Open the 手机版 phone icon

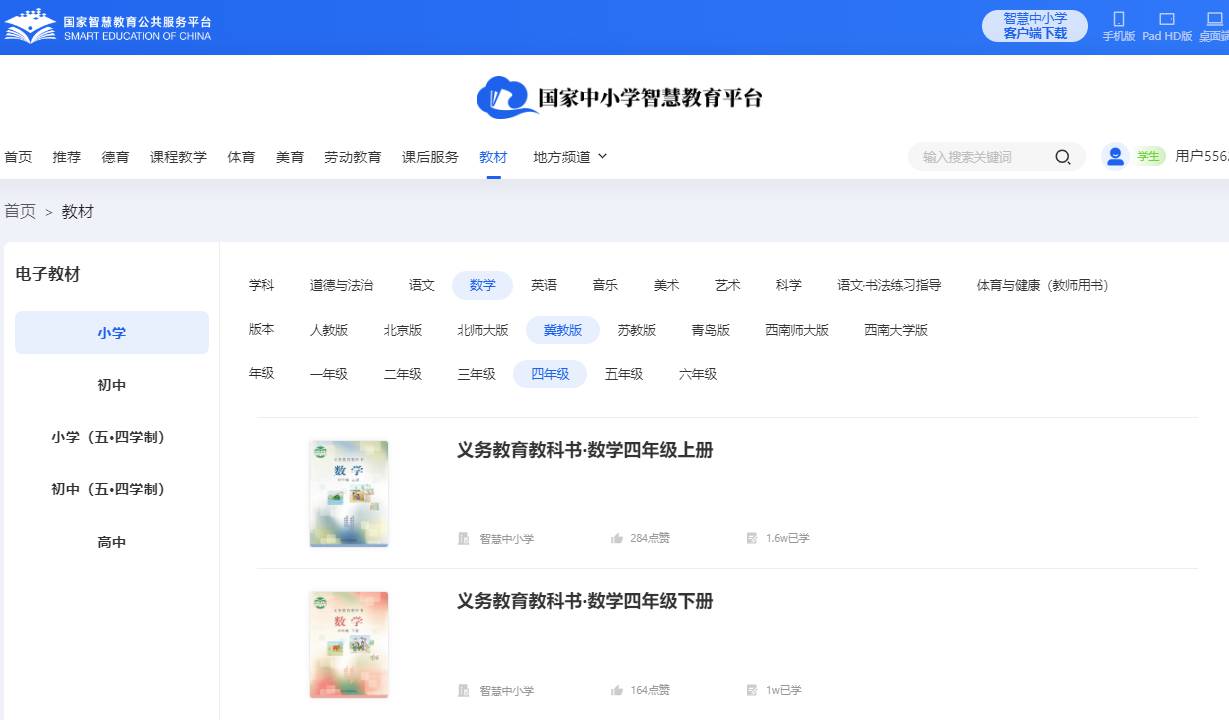coord(1119,19)
